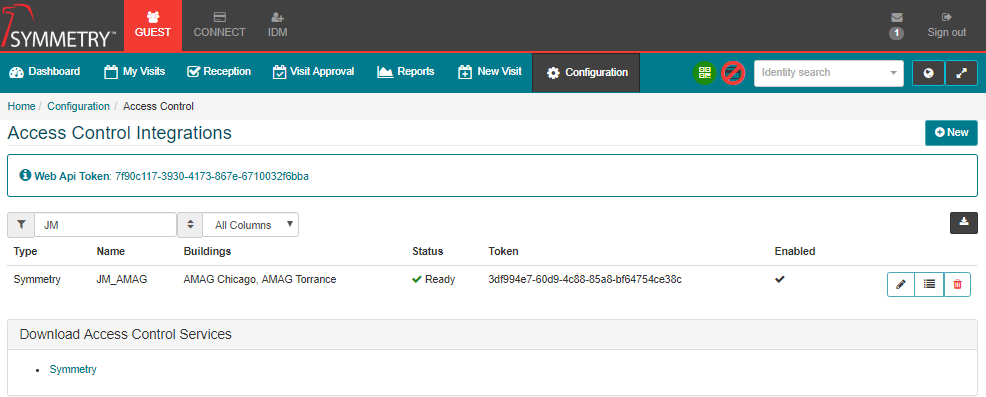This screenshot has width=986, height=397.
Task: Sign out of the application
Action: (x=946, y=25)
